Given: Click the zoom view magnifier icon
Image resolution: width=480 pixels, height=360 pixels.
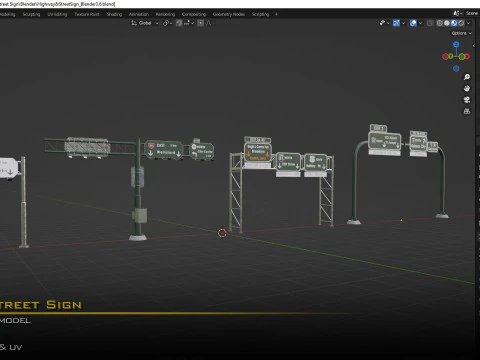Looking at the screenshot, I should 467,77.
